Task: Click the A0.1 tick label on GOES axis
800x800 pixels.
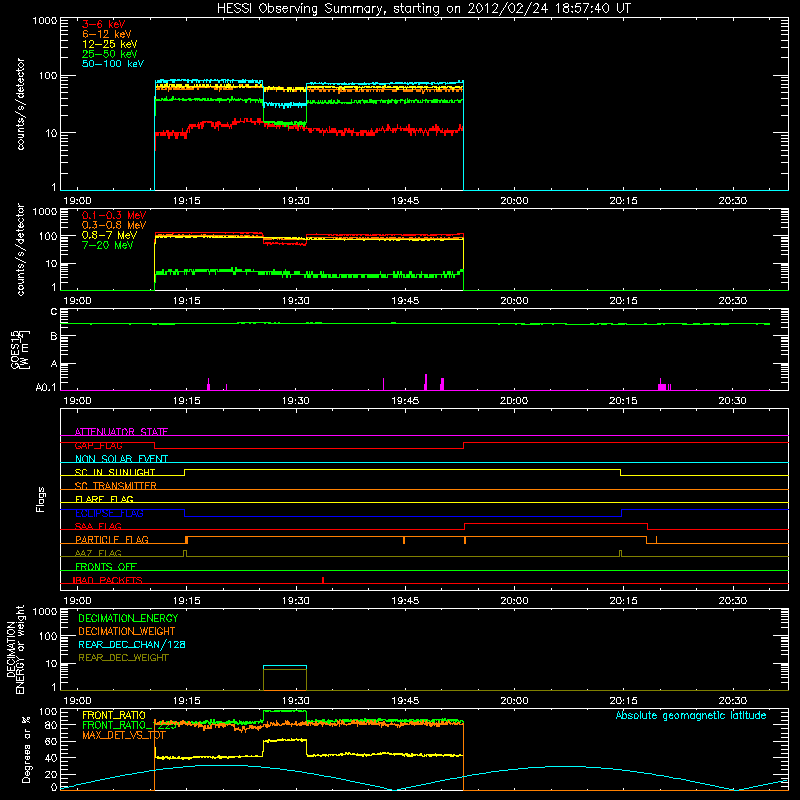Action: click(46, 388)
